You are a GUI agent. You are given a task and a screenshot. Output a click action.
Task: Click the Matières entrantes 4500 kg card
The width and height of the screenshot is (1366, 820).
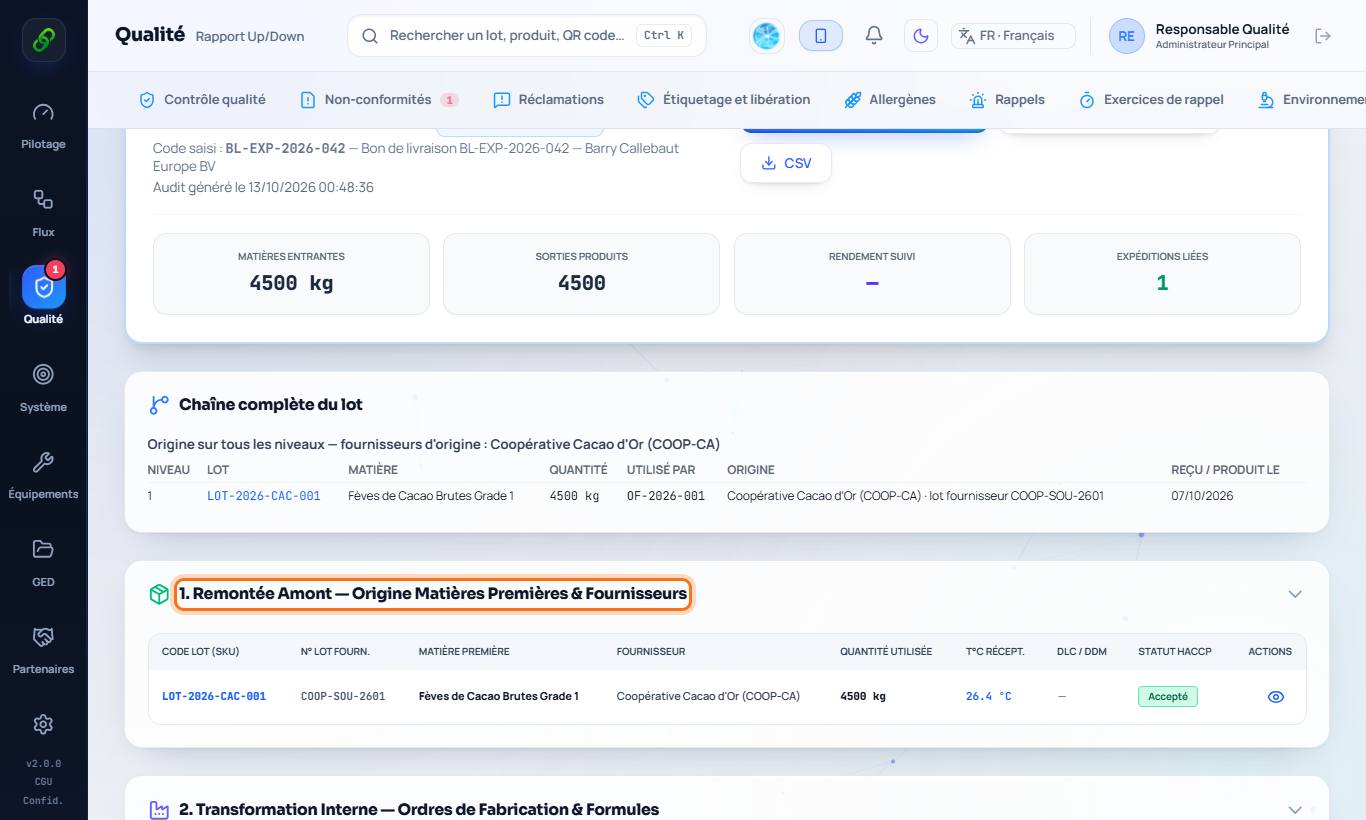point(291,274)
